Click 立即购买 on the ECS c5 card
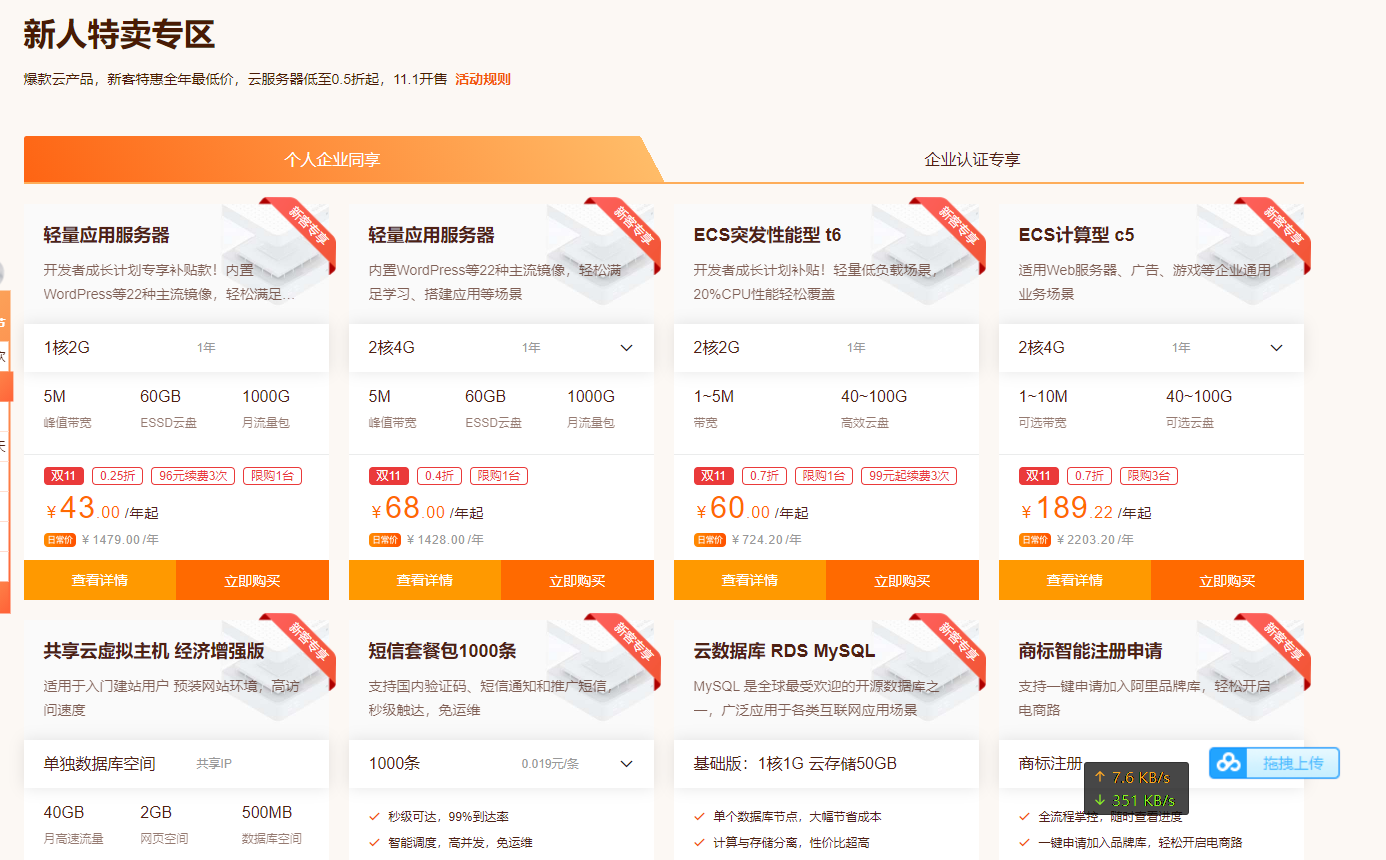The image size is (1386, 860). (x=1227, y=580)
